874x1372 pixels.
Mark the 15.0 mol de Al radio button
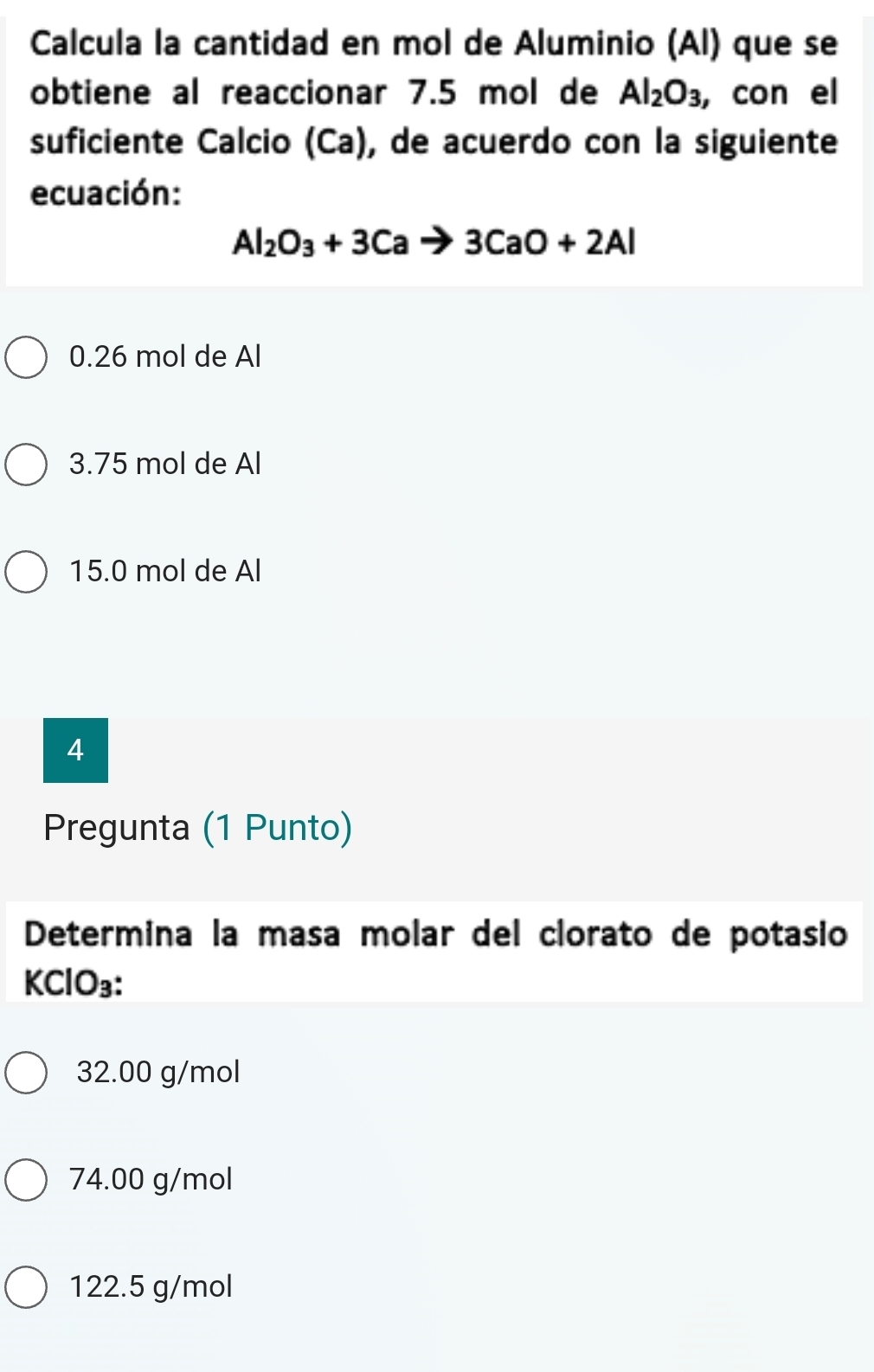coord(27,572)
